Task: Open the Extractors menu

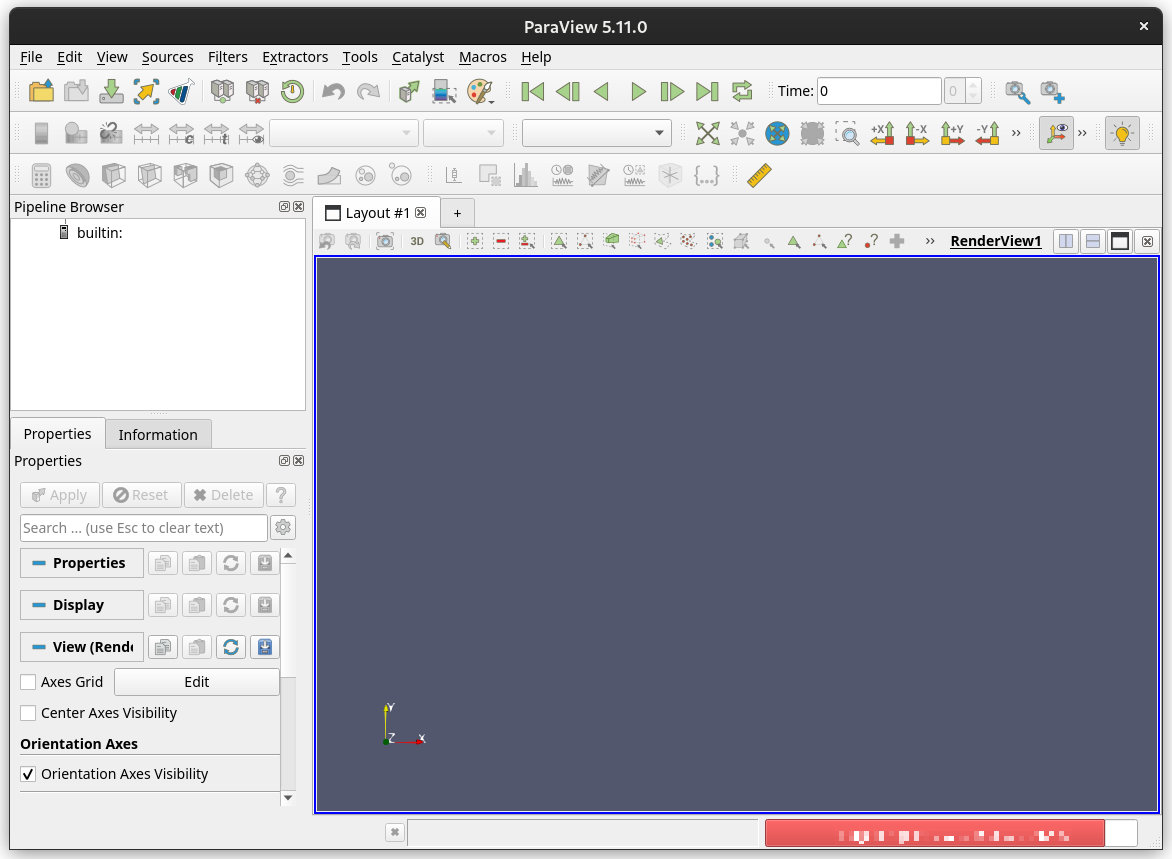Action: pos(294,57)
